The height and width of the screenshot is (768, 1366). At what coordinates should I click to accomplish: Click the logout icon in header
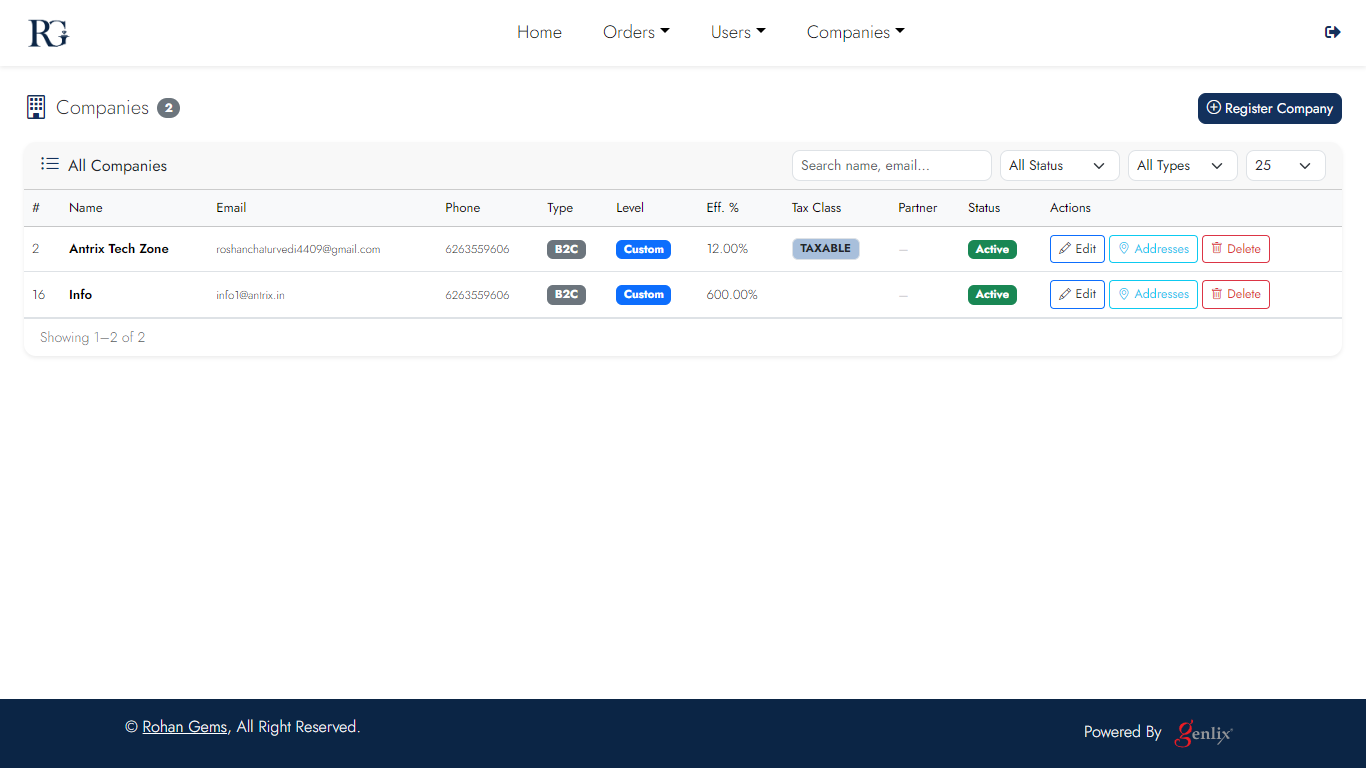point(1332,32)
